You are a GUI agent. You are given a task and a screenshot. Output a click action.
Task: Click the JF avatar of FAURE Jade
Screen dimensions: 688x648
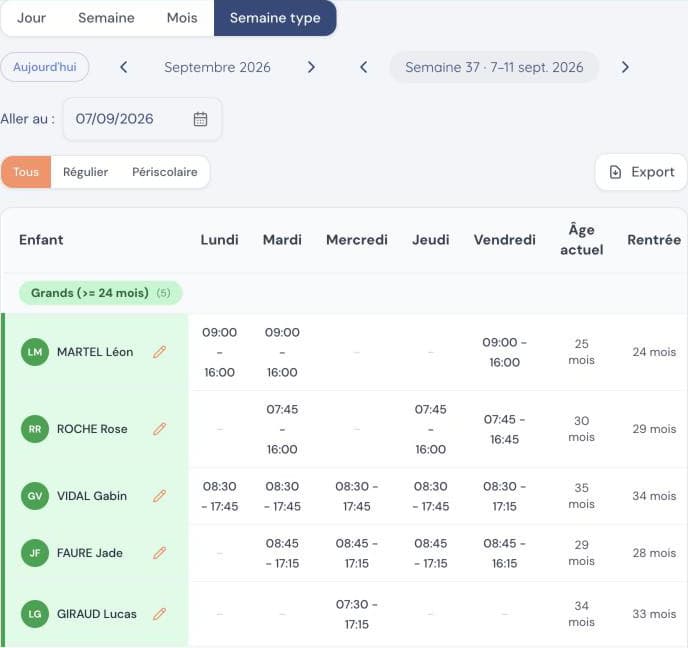coord(35,553)
